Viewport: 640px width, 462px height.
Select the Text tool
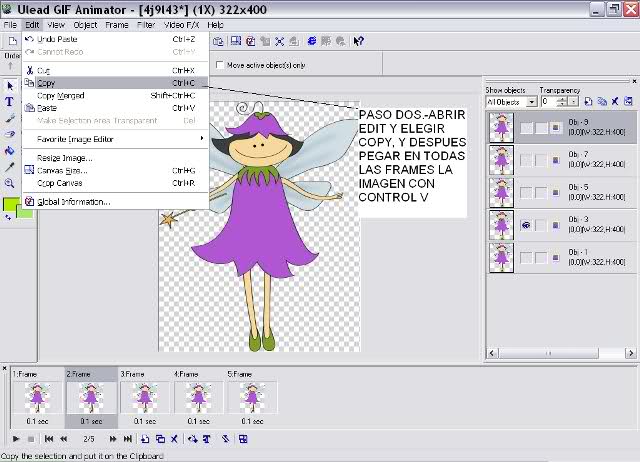tap(9, 102)
